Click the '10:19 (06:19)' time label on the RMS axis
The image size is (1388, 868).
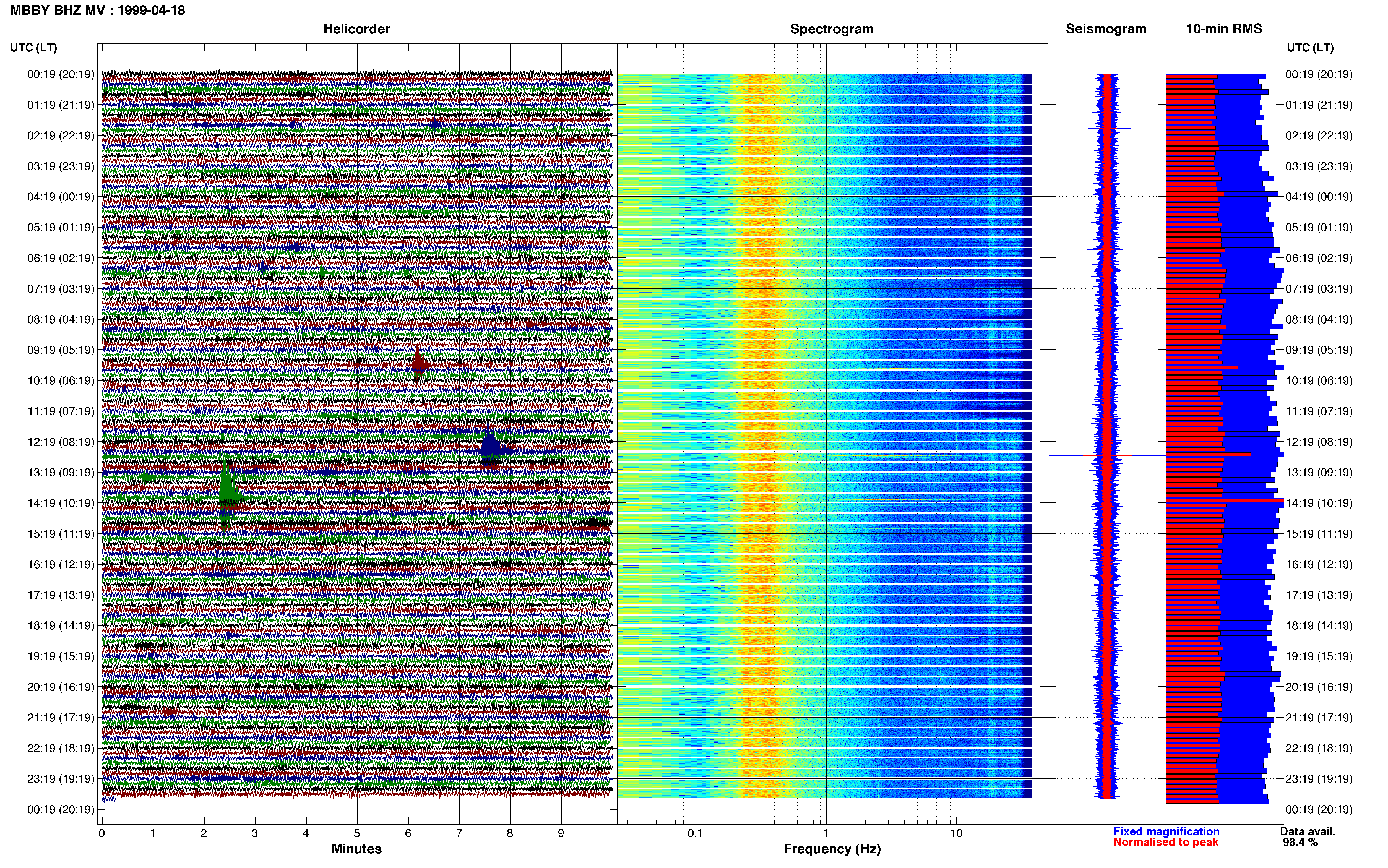coord(1319,380)
